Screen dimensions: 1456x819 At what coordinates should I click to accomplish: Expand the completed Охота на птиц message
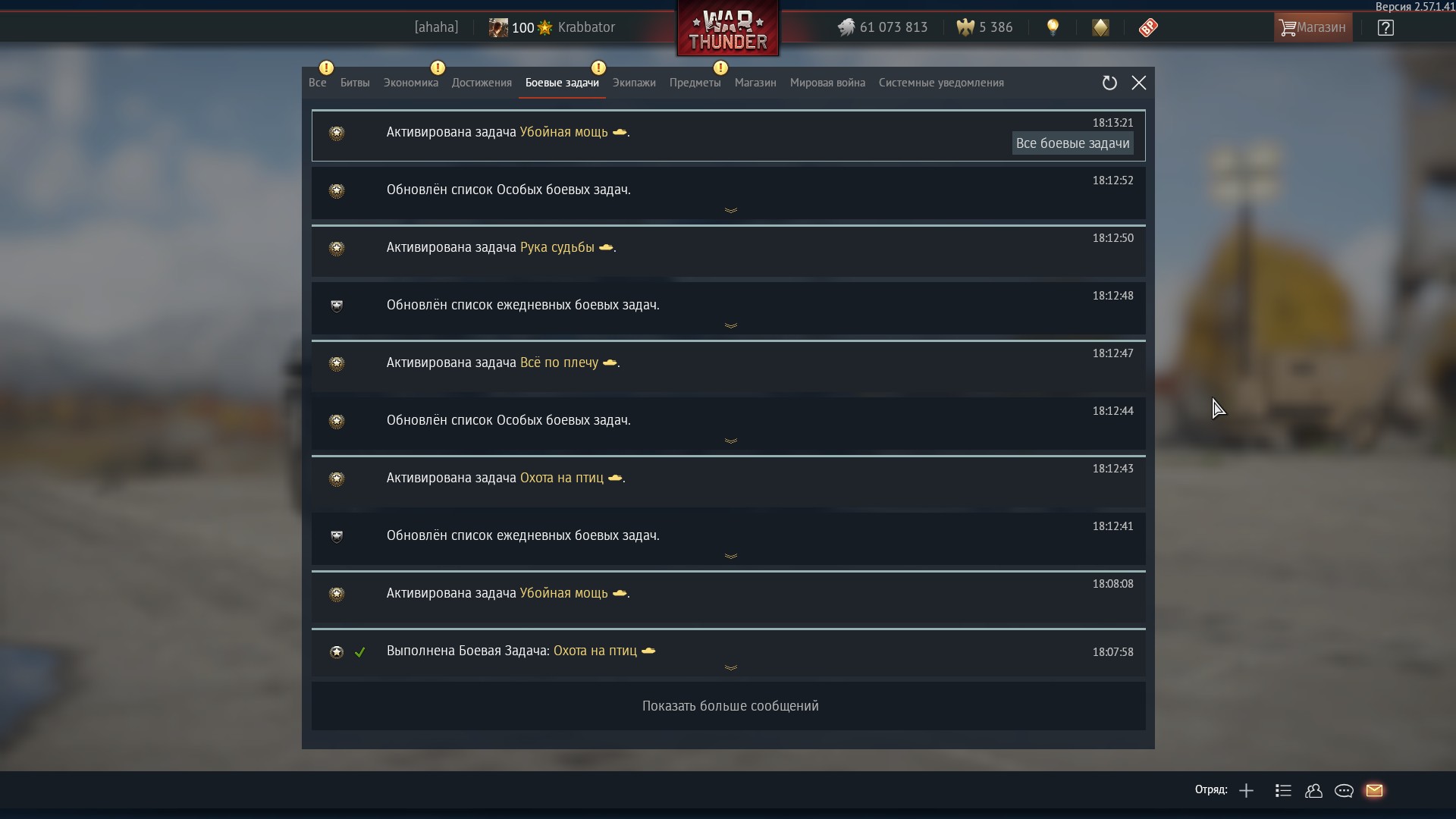[730, 667]
